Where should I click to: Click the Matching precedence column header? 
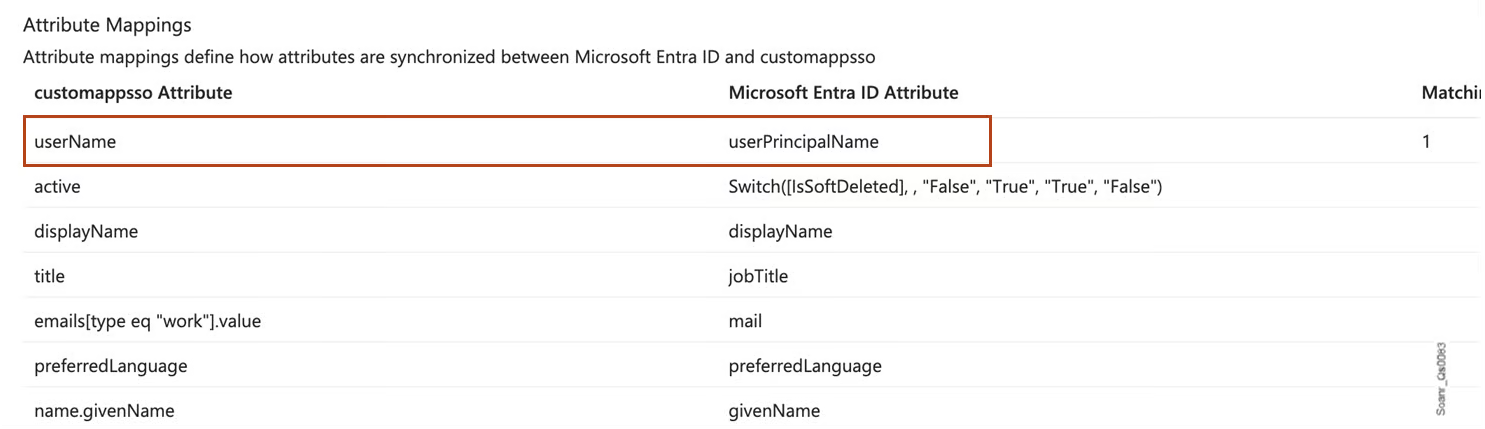[x=1450, y=93]
